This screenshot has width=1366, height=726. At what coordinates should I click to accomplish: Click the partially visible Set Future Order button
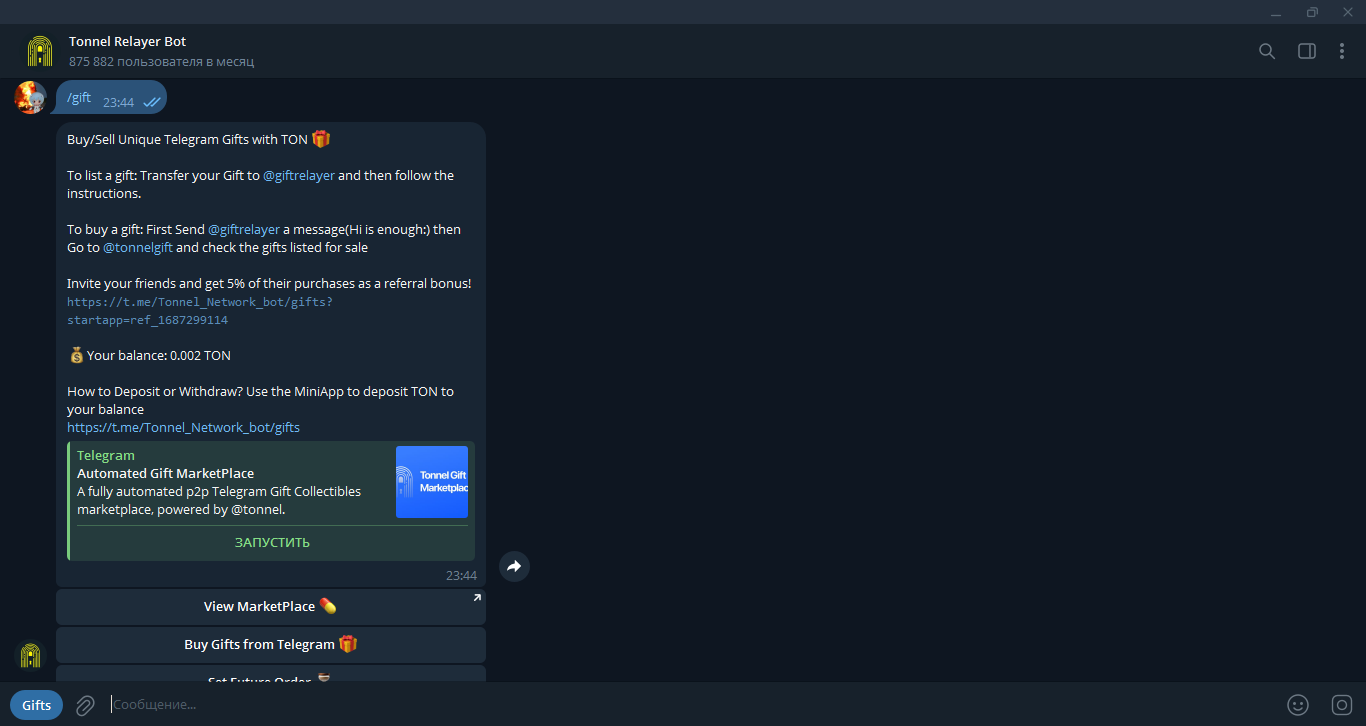click(271, 674)
